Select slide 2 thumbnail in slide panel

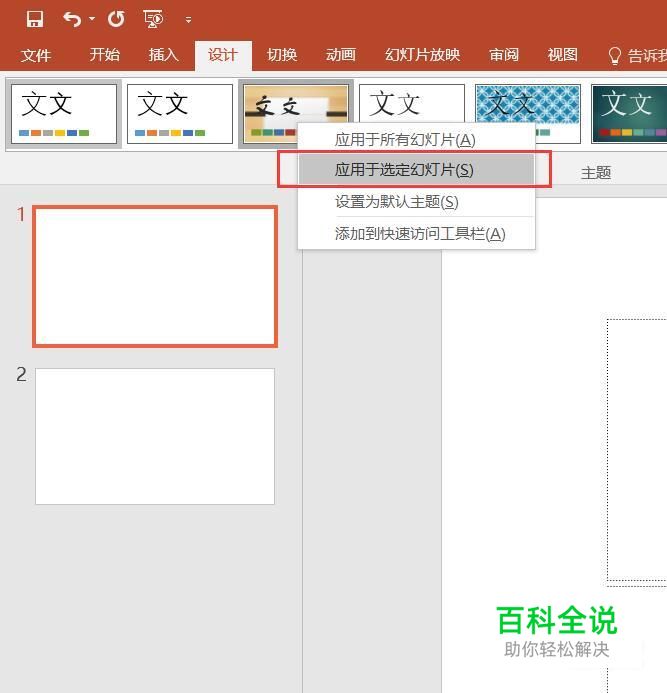tap(155, 436)
